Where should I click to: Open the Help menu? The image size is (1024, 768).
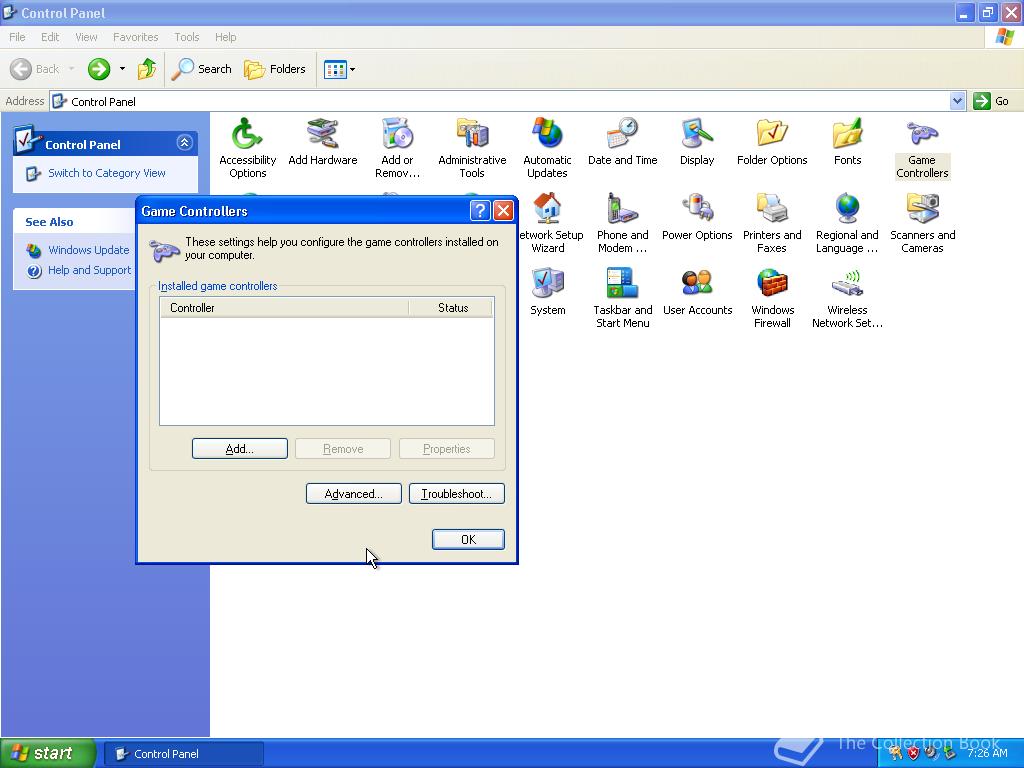point(225,37)
